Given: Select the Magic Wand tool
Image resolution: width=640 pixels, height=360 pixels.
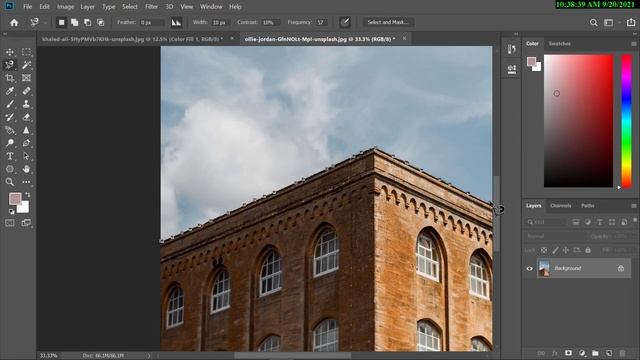Looking at the screenshot, I should (26, 65).
